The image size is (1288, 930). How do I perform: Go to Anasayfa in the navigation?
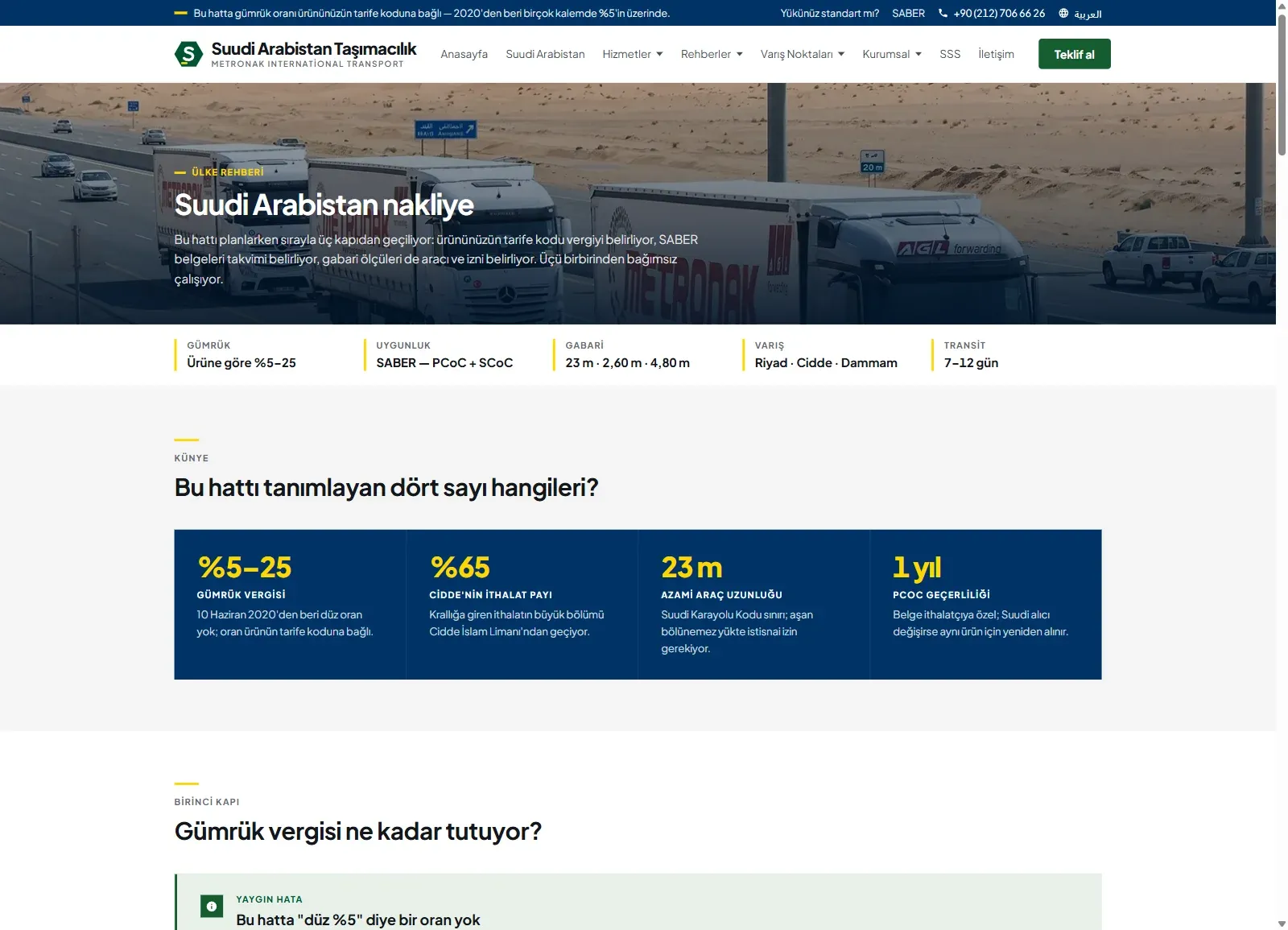click(x=464, y=54)
